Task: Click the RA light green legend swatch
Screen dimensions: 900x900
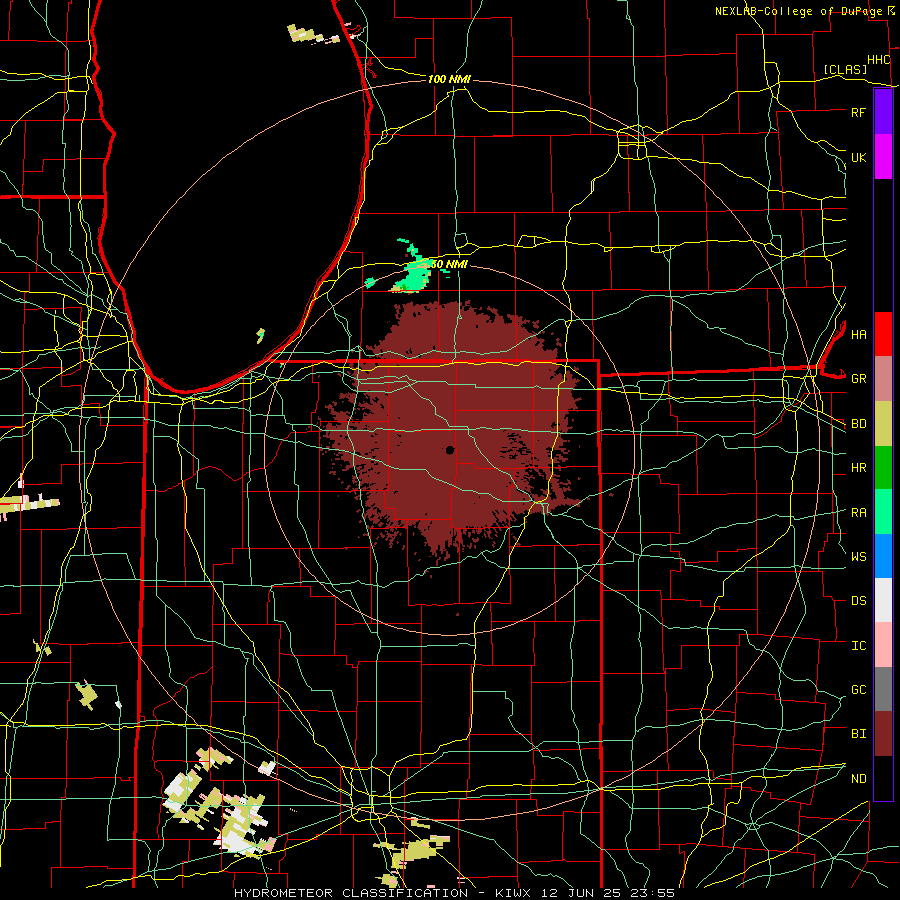Action: (x=883, y=512)
